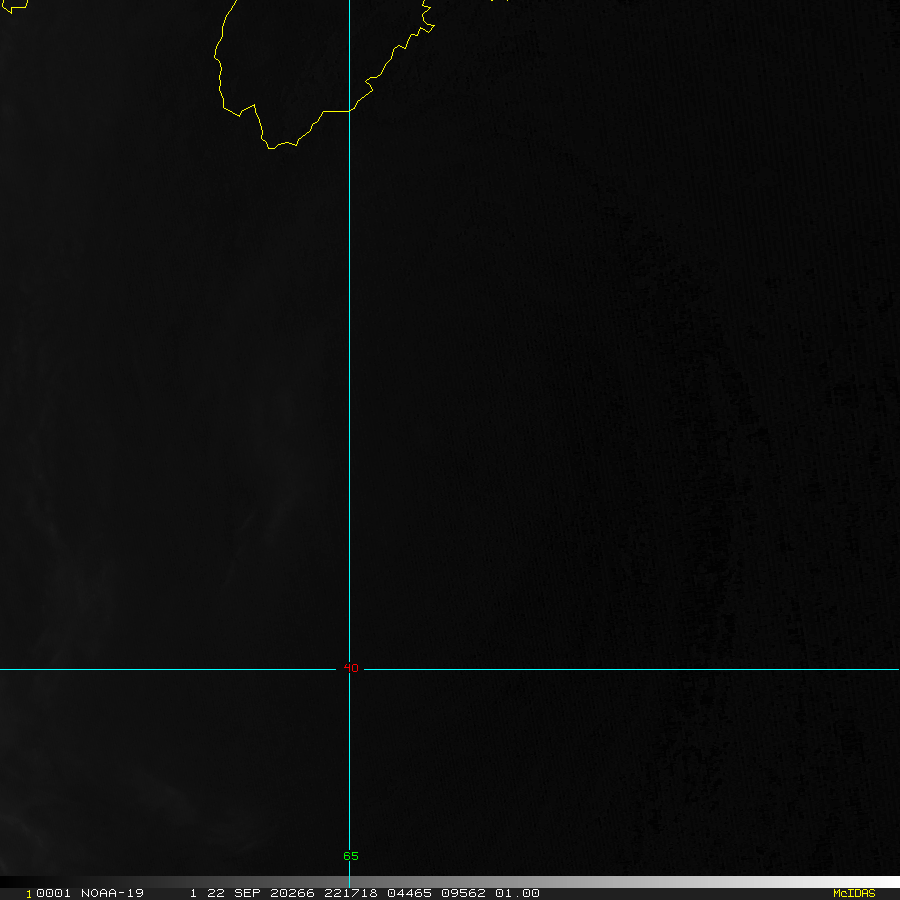Click the grayscale brightness bar

450,882
